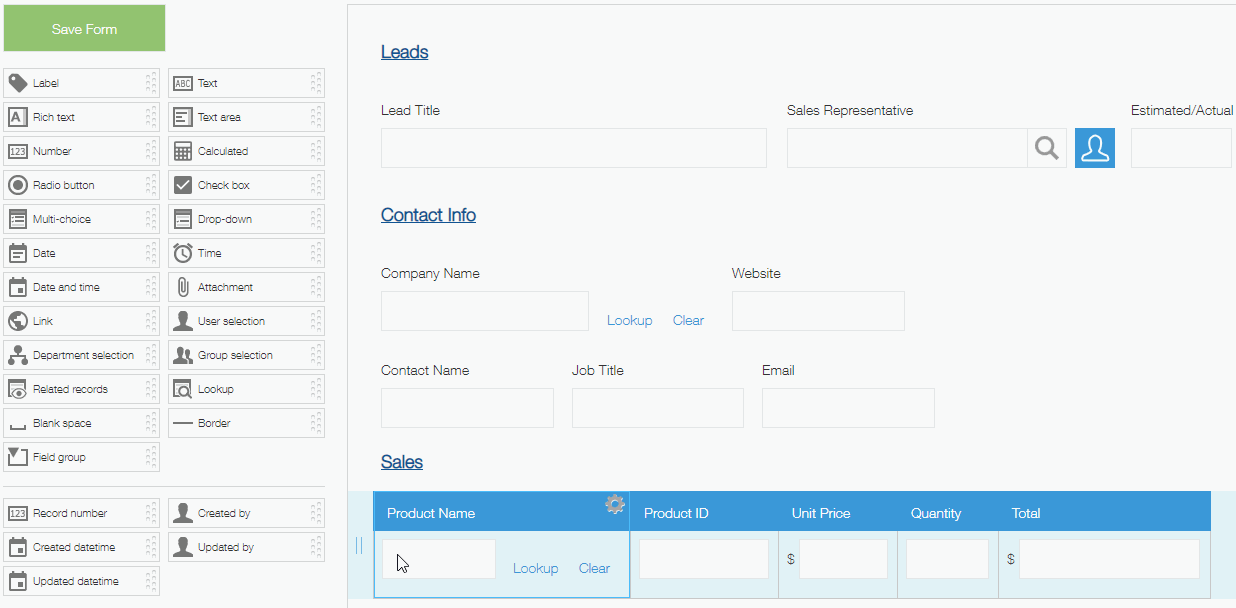Click the Contact Info section heading
Viewport: 1236px width, 608px height.
[x=428, y=215]
